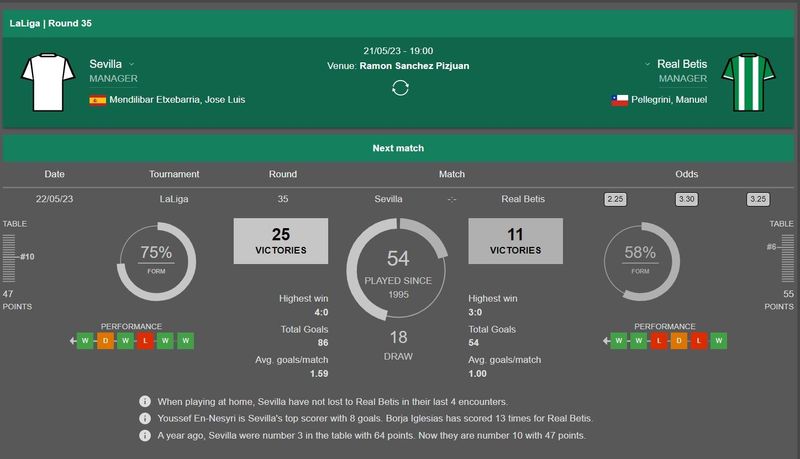The width and height of the screenshot is (800, 459).
Task: Click Real Betis's last W result badge
Action: pos(718,341)
